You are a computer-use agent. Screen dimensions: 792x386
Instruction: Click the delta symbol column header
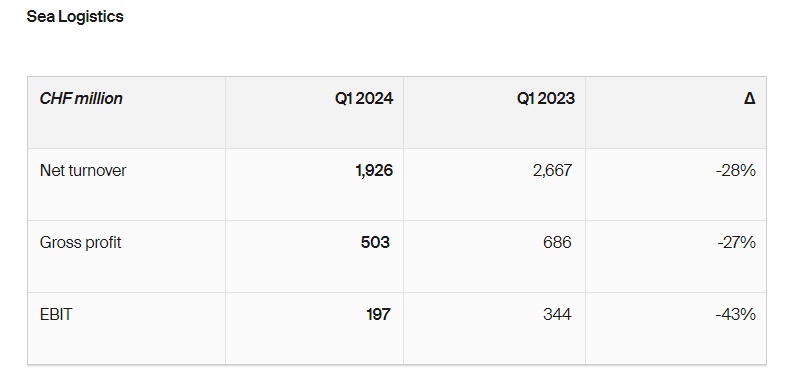(x=750, y=98)
